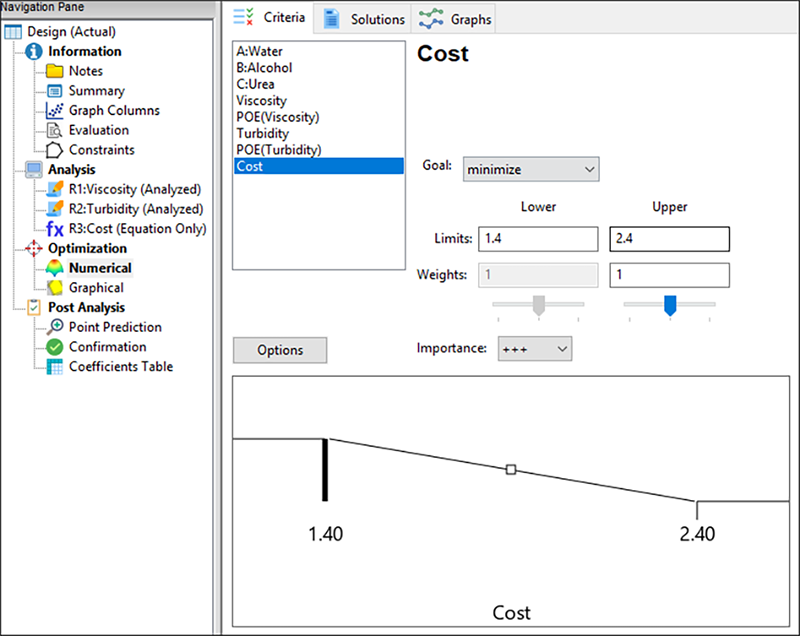Open Point Prediction icon
800x636 pixels.
54,327
